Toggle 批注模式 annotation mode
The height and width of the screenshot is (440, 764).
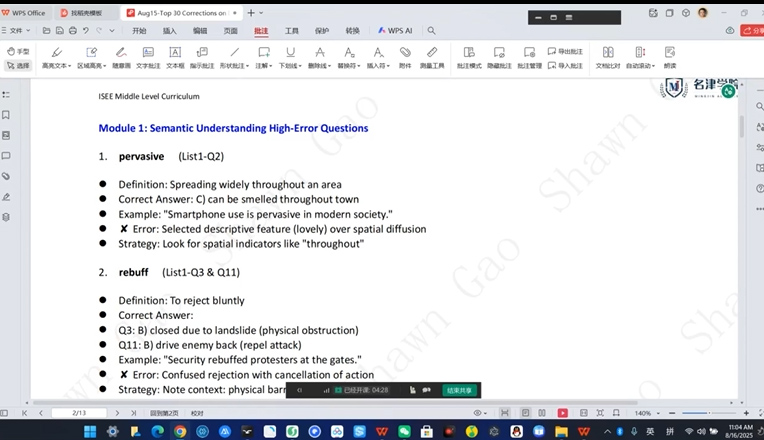click(x=469, y=57)
